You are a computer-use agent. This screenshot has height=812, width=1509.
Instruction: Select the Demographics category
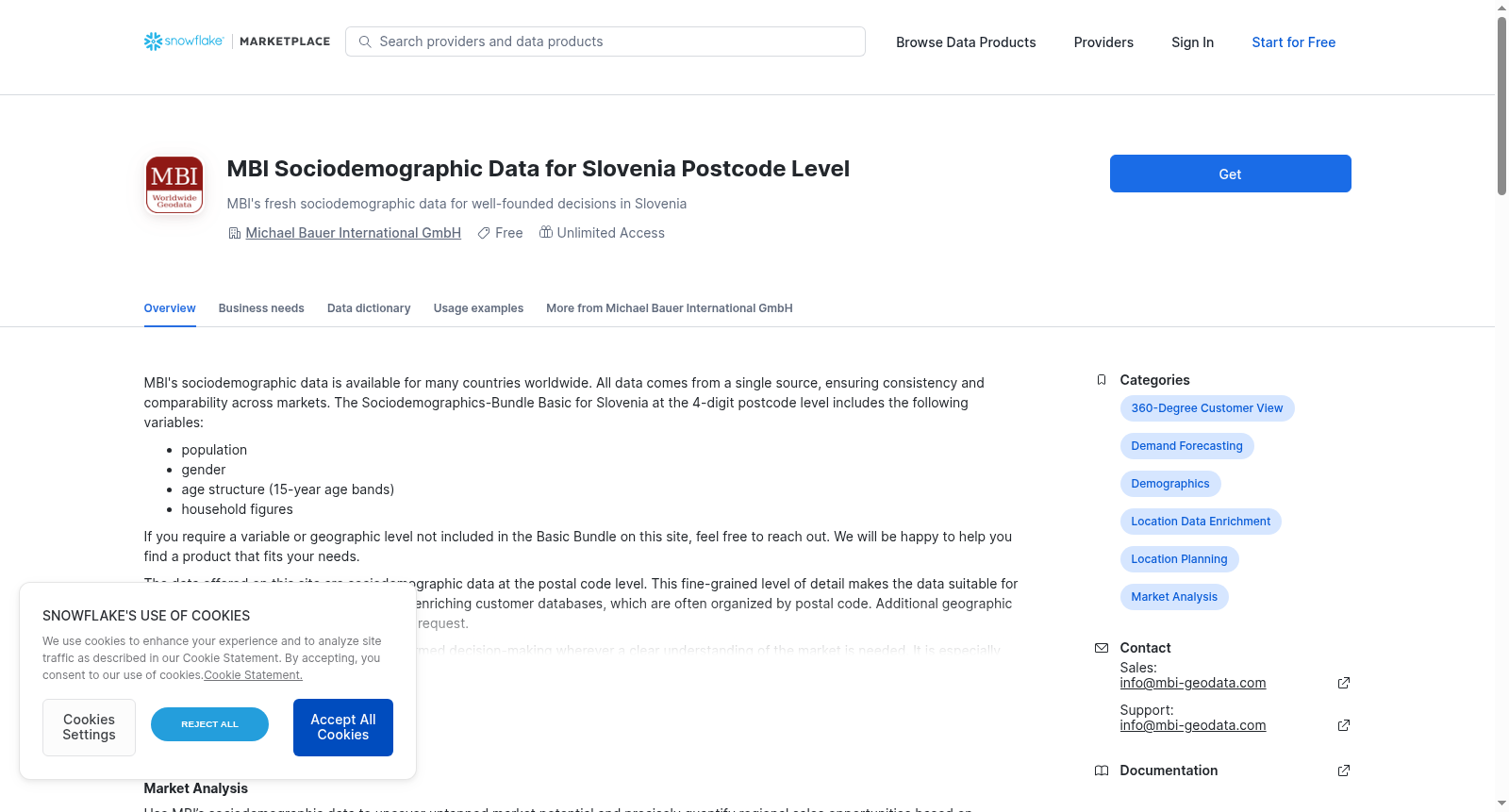pyautogui.click(x=1170, y=484)
